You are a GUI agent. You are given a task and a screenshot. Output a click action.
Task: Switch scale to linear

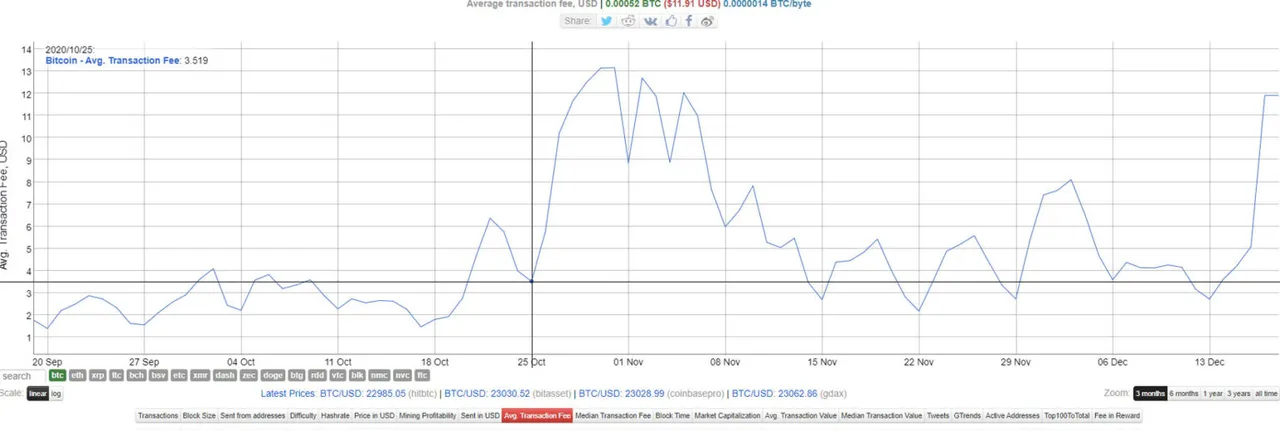(x=37, y=394)
